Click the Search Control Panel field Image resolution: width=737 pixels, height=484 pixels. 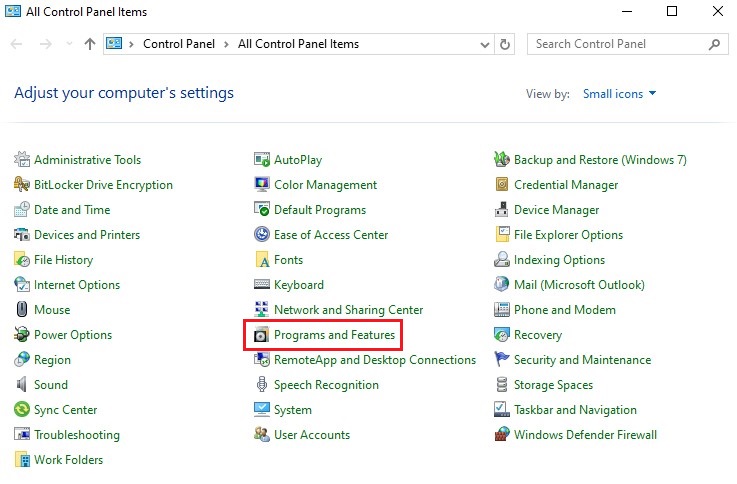coord(627,44)
